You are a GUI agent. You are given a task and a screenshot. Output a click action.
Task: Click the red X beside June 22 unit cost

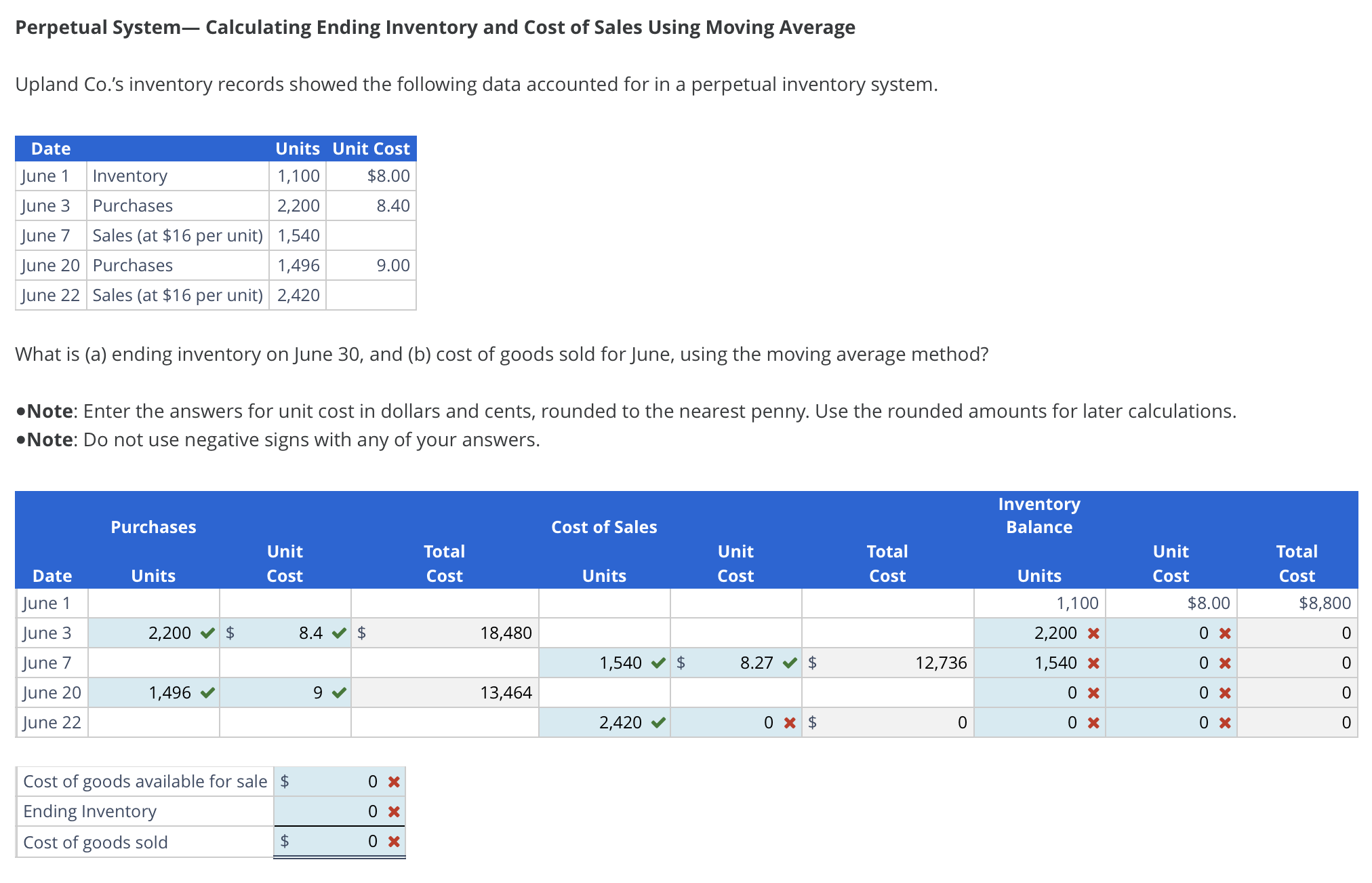click(x=789, y=723)
